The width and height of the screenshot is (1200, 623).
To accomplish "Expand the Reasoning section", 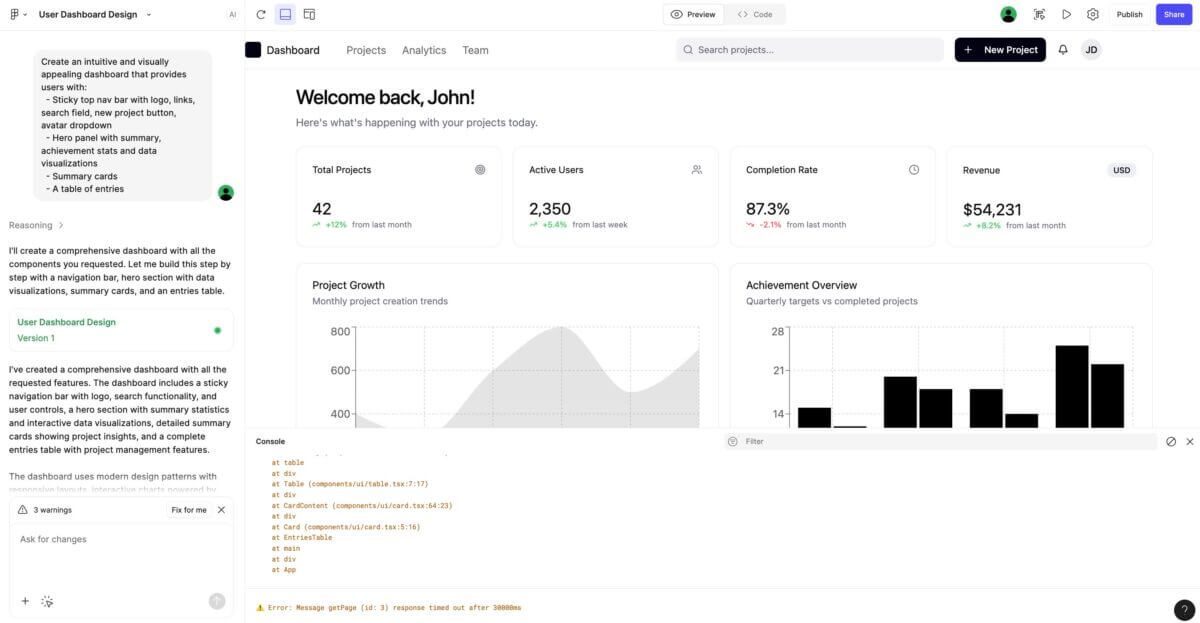I will [x=37, y=225].
